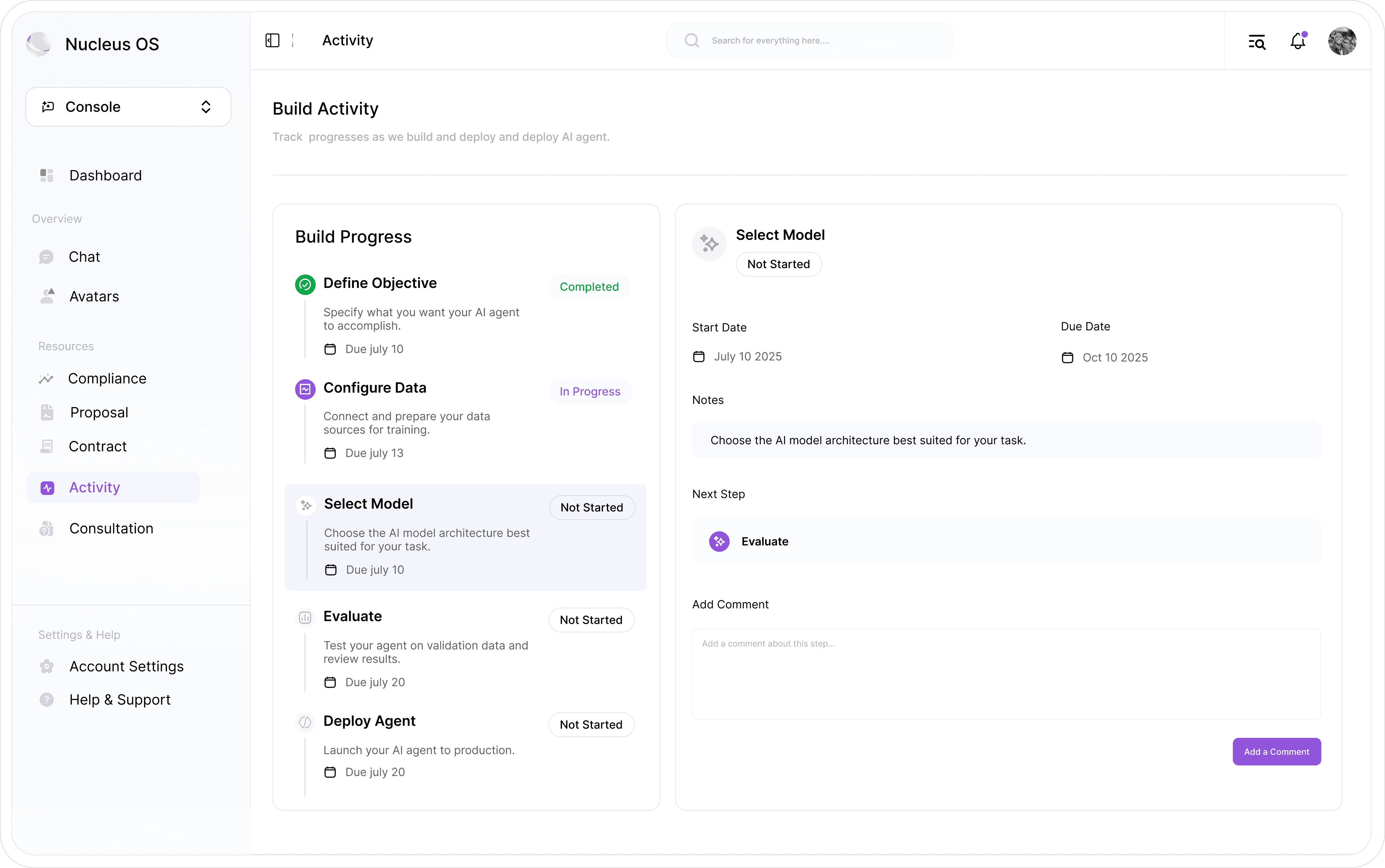The height and width of the screenshot is (868, 1385).
Task: Toggle the sidebar collapse icon
Action: [x=272, y=40]
